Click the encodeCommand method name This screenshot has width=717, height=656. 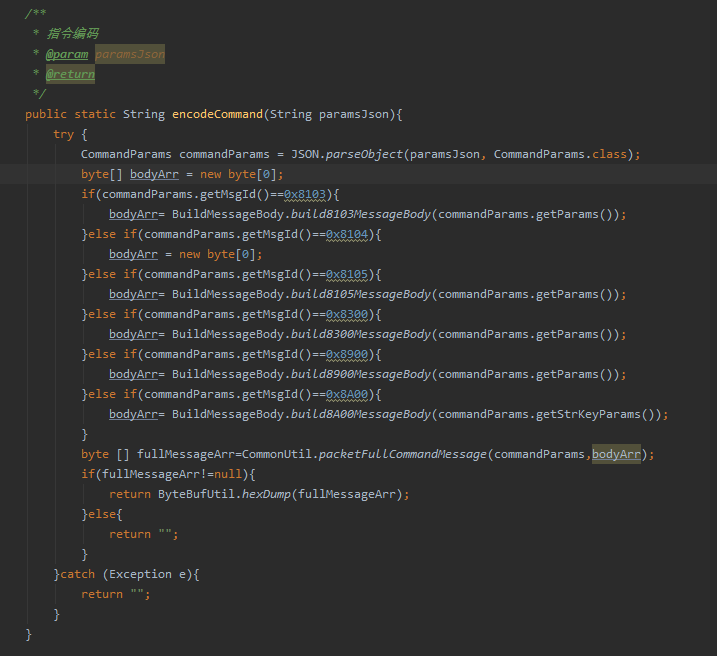(x=217, y=114)
